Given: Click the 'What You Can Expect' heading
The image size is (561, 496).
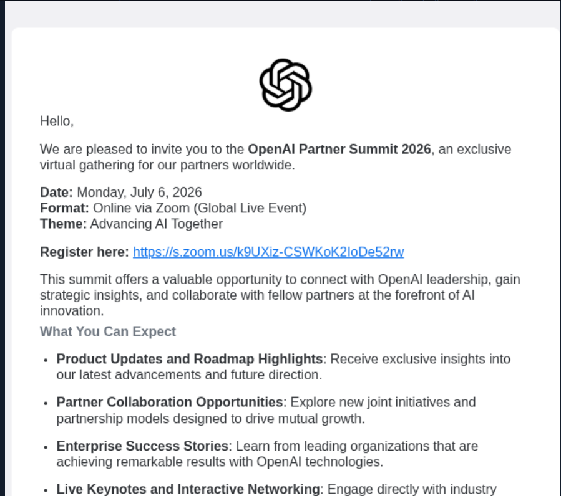Looking at the screenshot, I should pyautogui.click(x=108, y=331).
